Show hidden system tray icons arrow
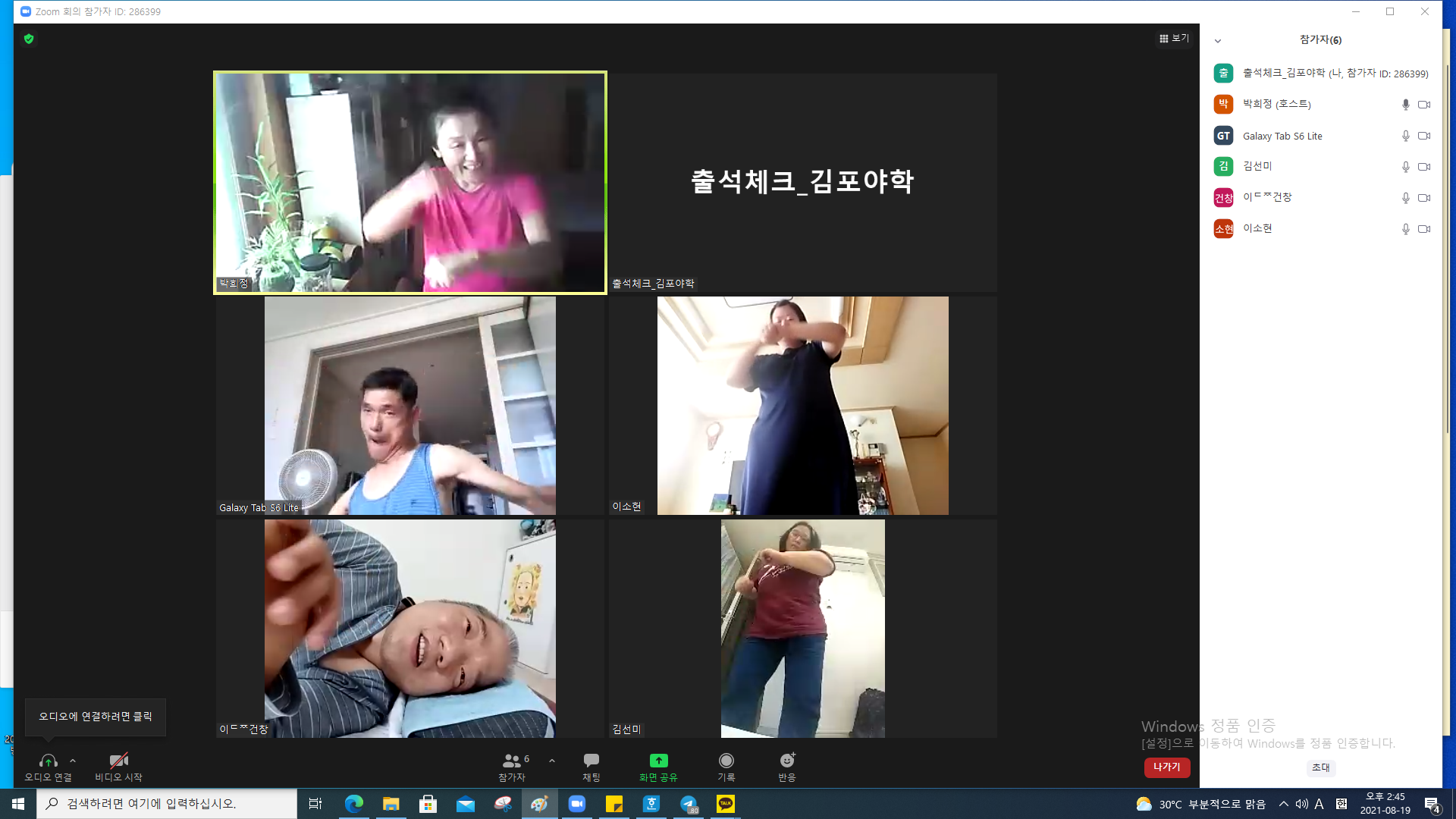 (1283, 804)
